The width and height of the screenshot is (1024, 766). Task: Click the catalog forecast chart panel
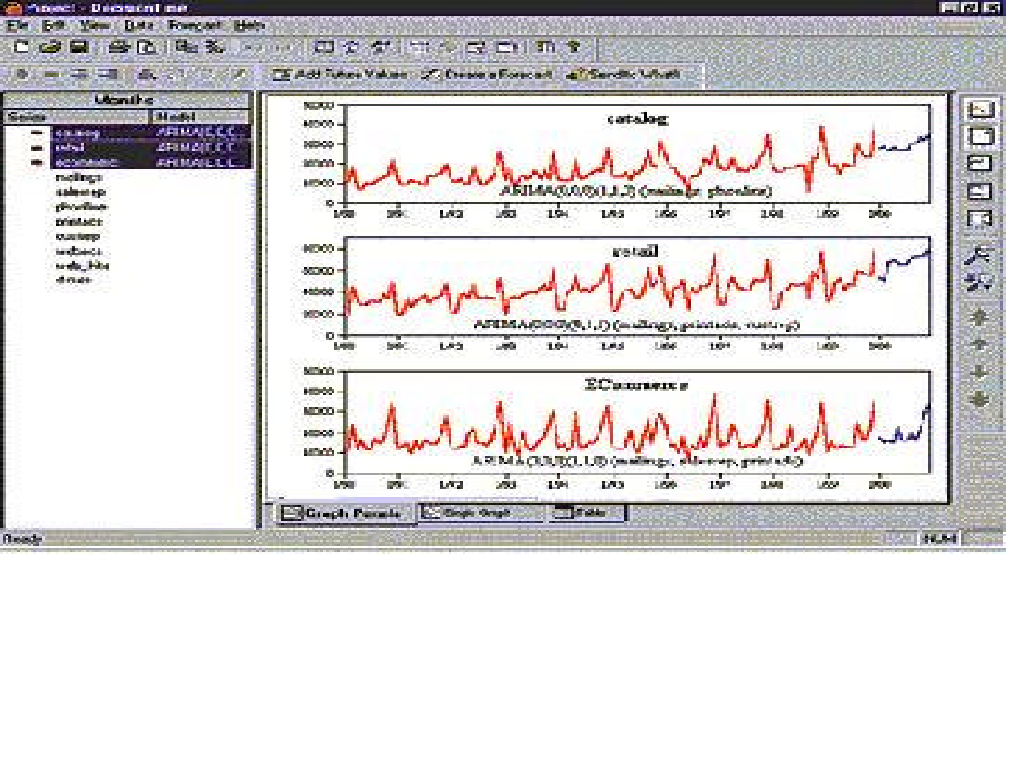coord(637,153)
